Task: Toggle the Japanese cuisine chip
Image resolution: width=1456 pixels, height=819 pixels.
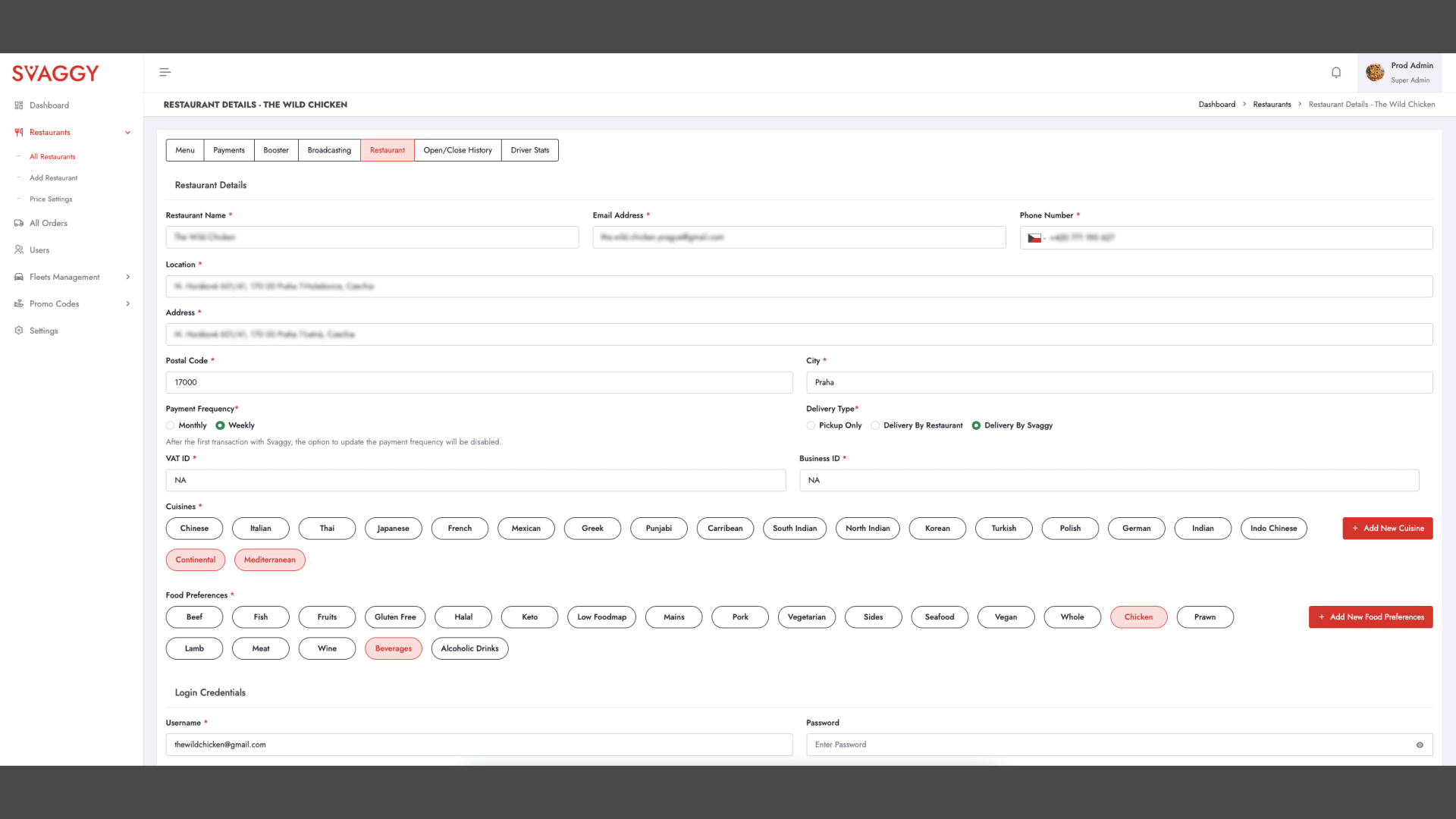Action: click(394, 529)
